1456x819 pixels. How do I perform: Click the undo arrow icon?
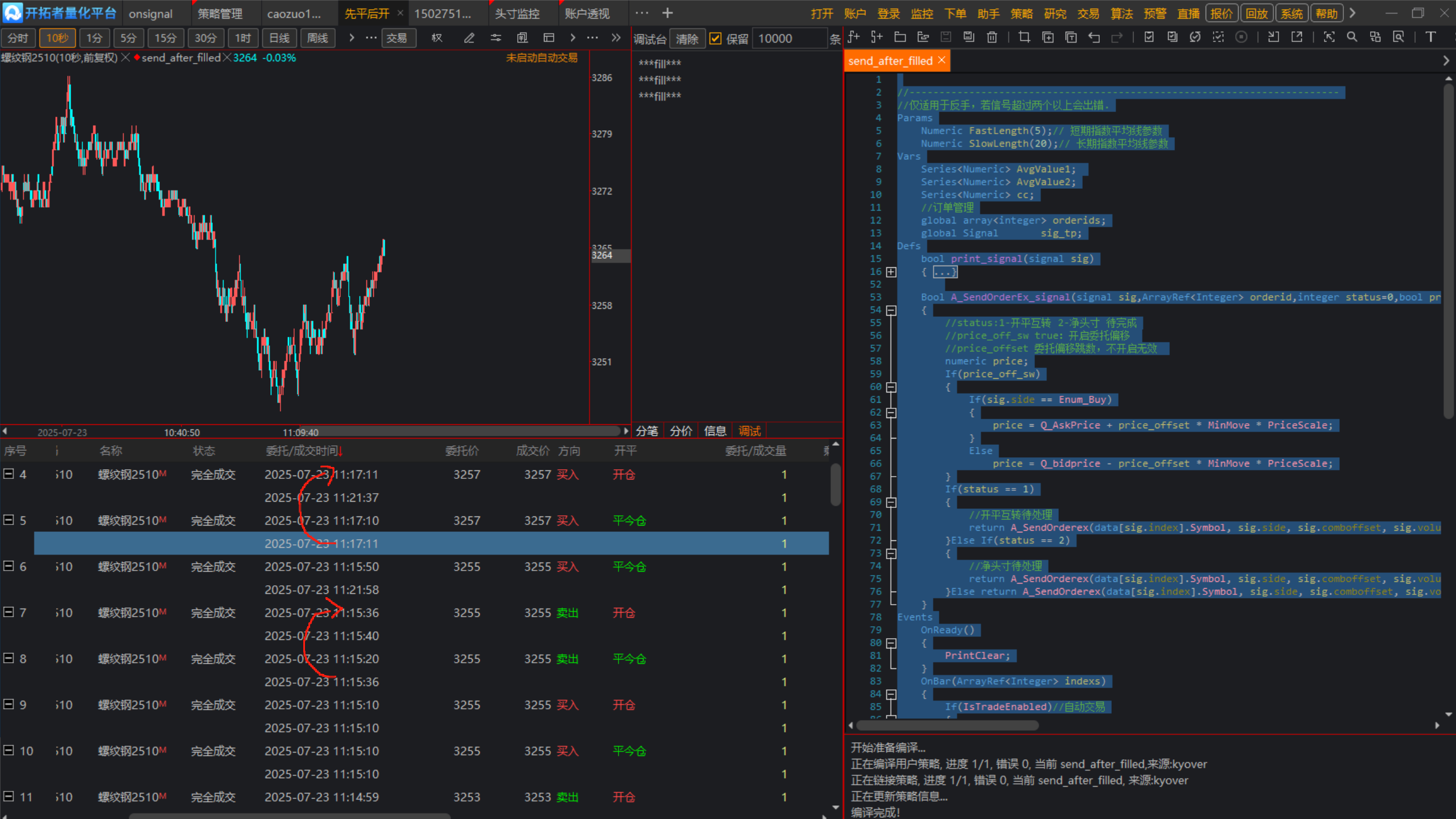pyautogui.click(x=1094, y=38)
